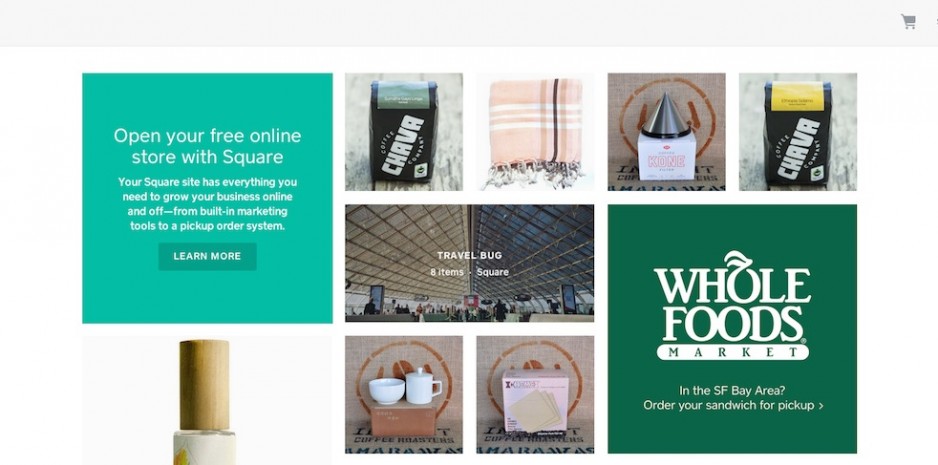Open the Coava Kone filter product
938x465 pixels.
tap(666, 132)
